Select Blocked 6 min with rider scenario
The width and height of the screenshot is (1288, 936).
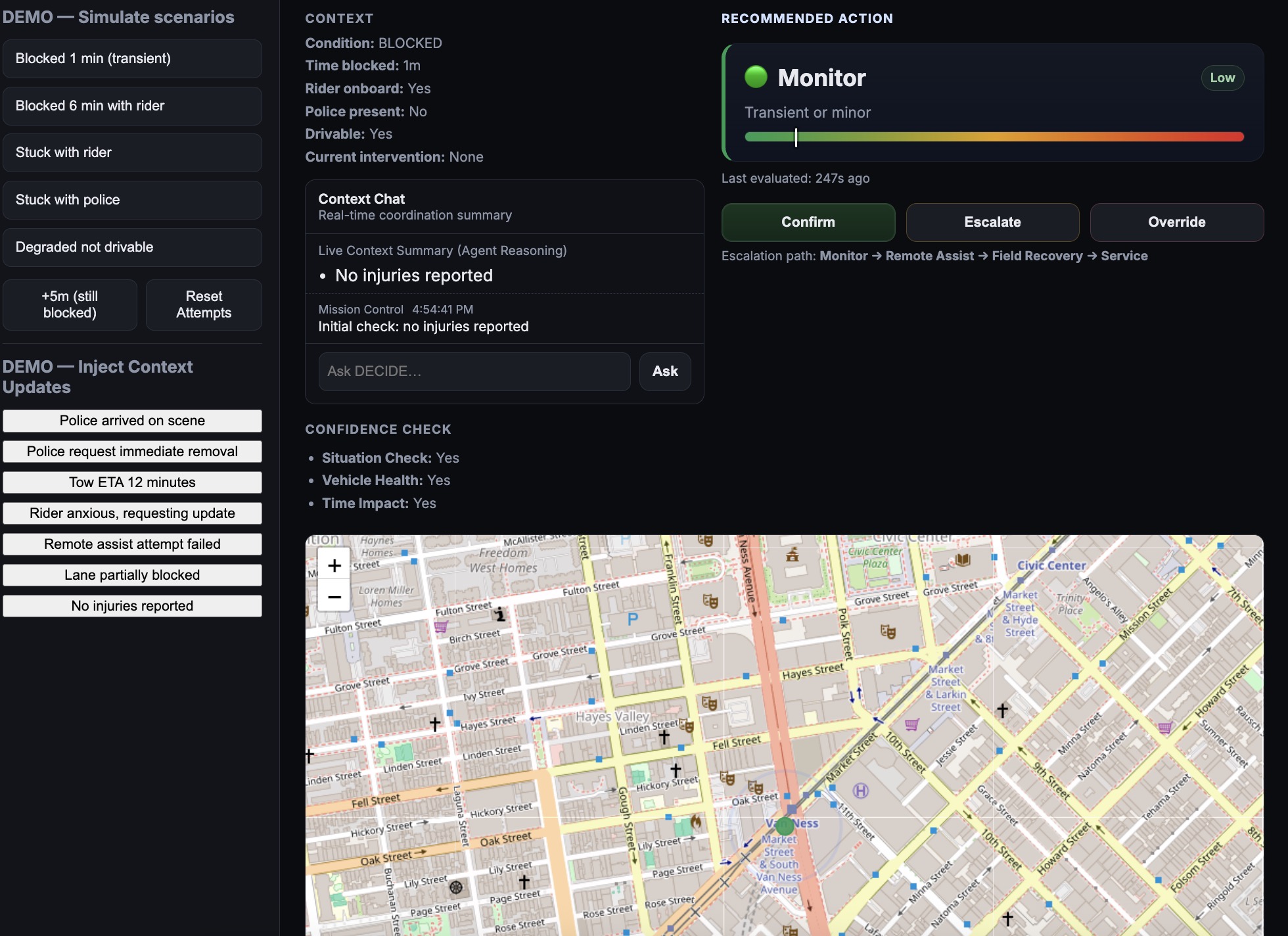point(132,106)
